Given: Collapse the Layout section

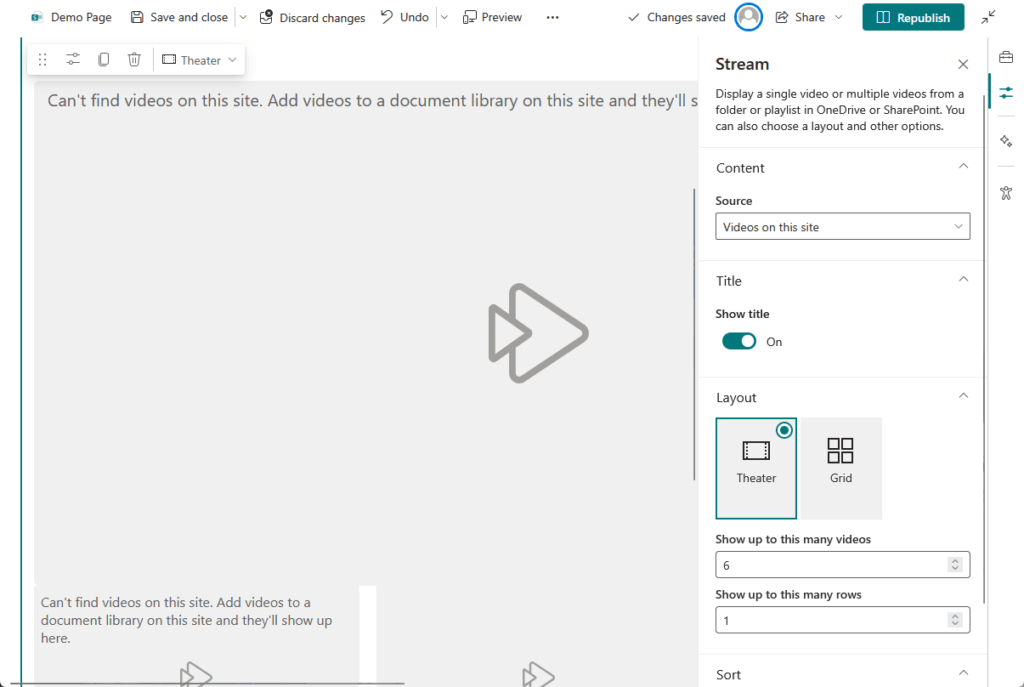Looking at the screenshot, I should [x=963, y=396].
